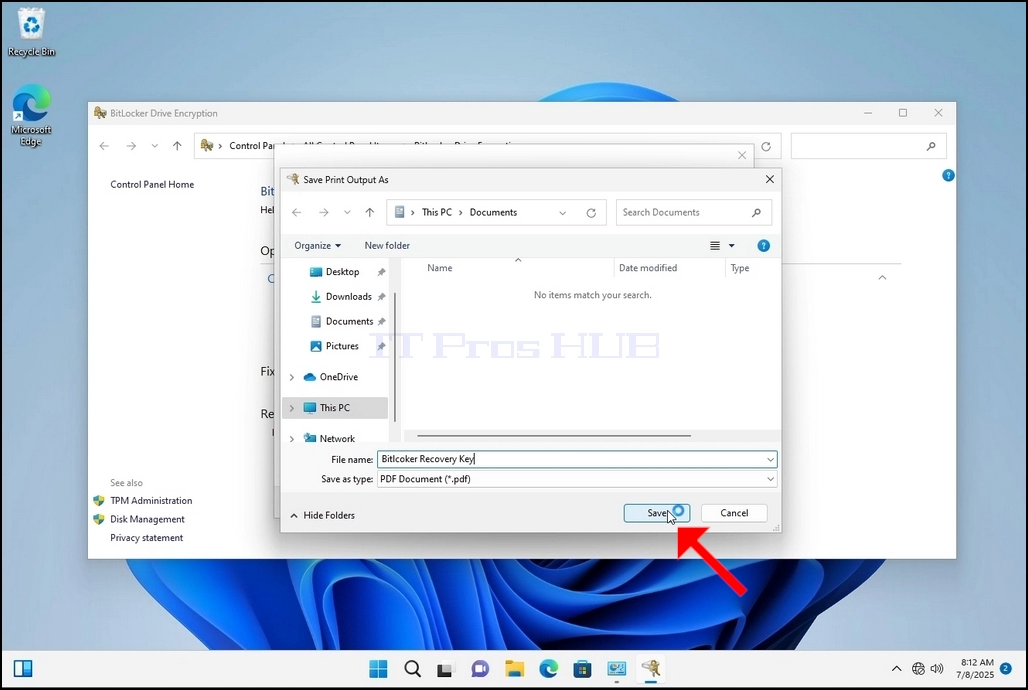Close the Save Print Output As dialog
The width and height of the screenshot is (1028, 690).
(x=770, y=179)
